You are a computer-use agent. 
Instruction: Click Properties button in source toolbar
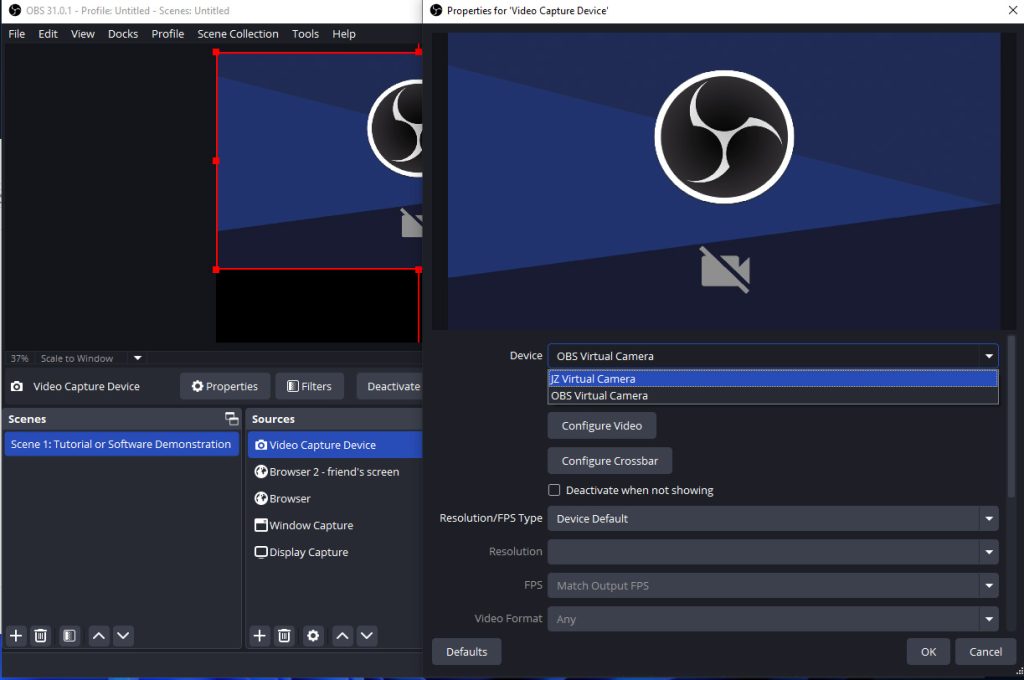pos(224,387)
